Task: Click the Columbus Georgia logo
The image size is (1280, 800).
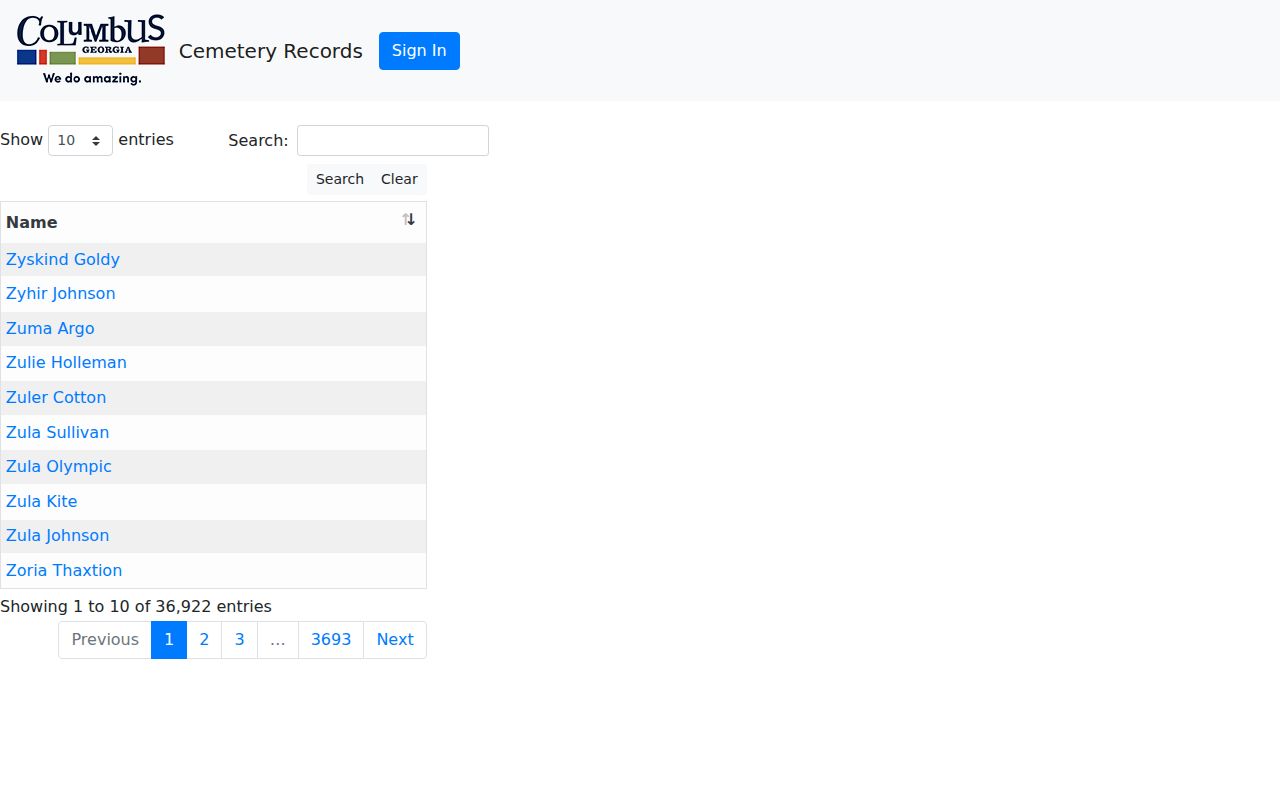Action: [91, 50]
